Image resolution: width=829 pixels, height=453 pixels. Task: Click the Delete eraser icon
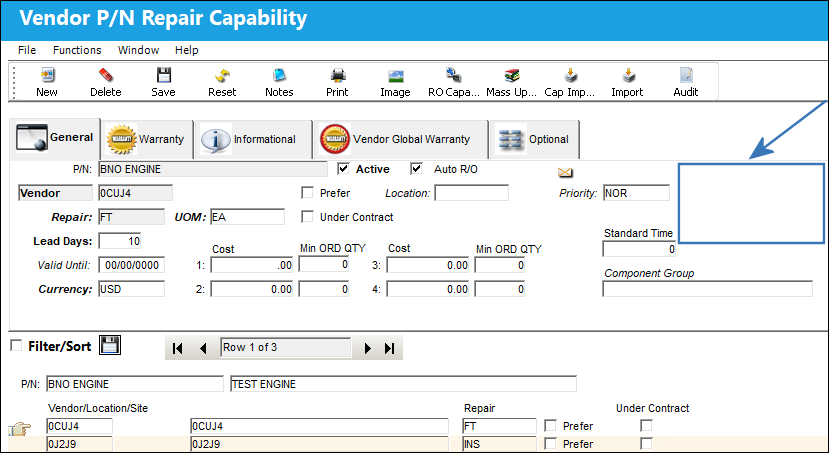106,76
